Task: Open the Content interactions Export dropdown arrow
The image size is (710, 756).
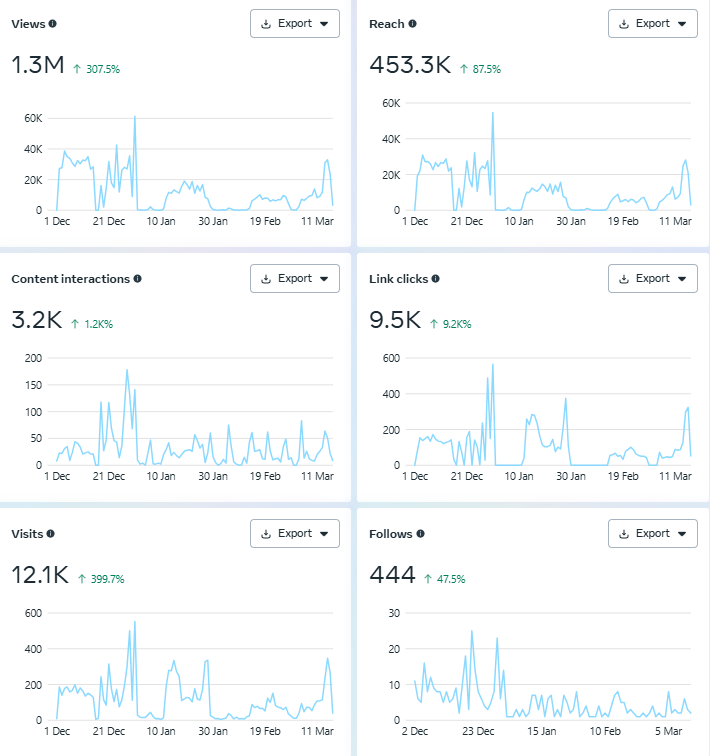Action: (x=324, y=279)
